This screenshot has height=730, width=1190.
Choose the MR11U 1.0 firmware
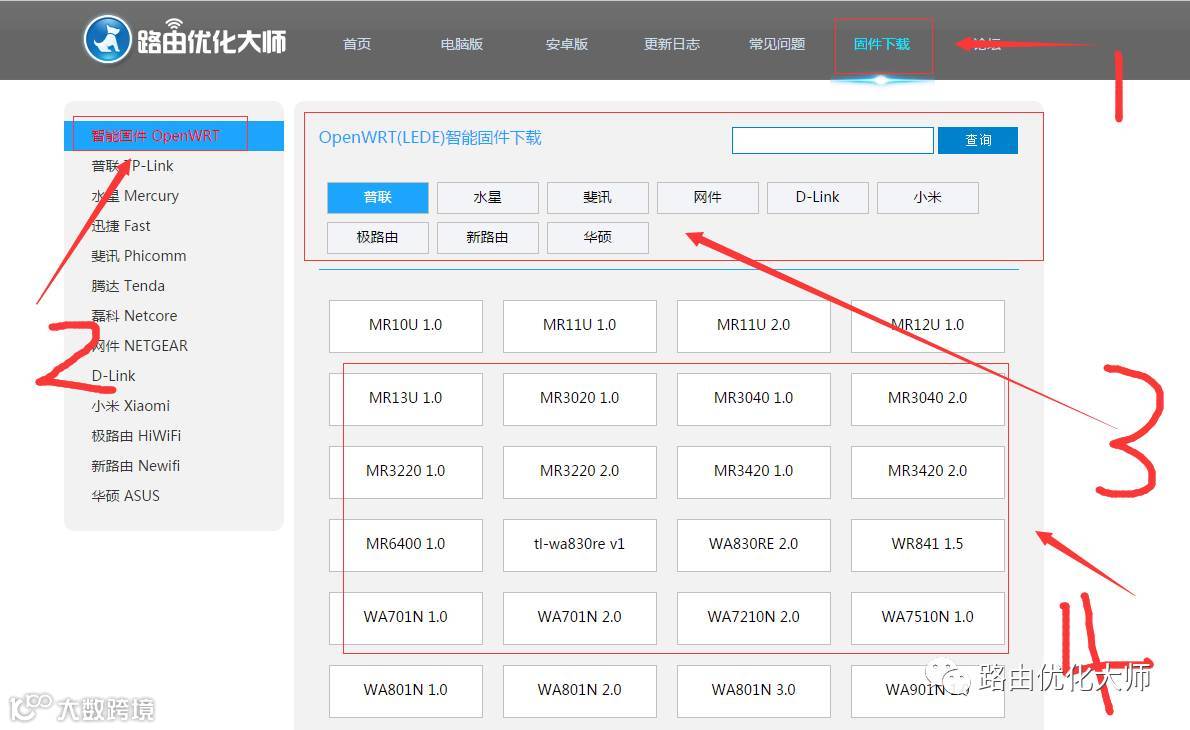point(580,326)
